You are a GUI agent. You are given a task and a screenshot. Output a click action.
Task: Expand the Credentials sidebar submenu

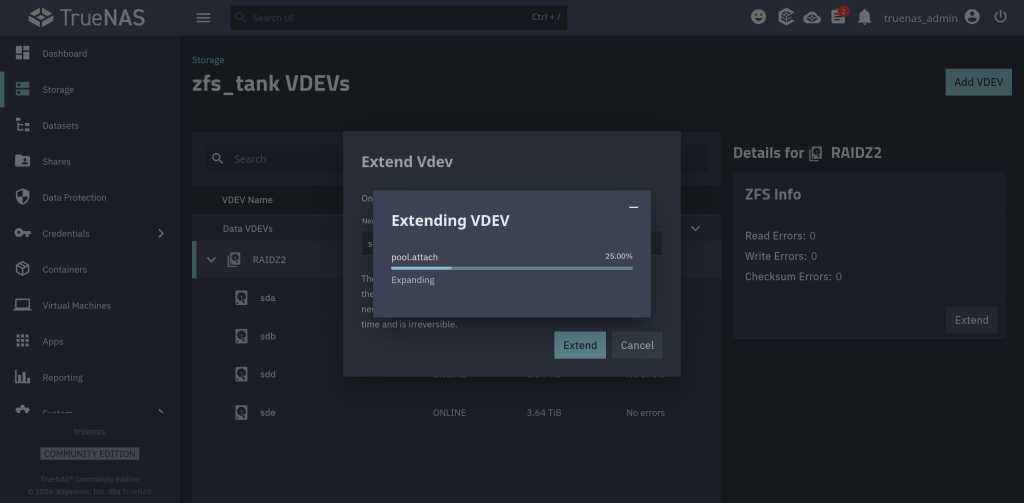pos(161,234)
